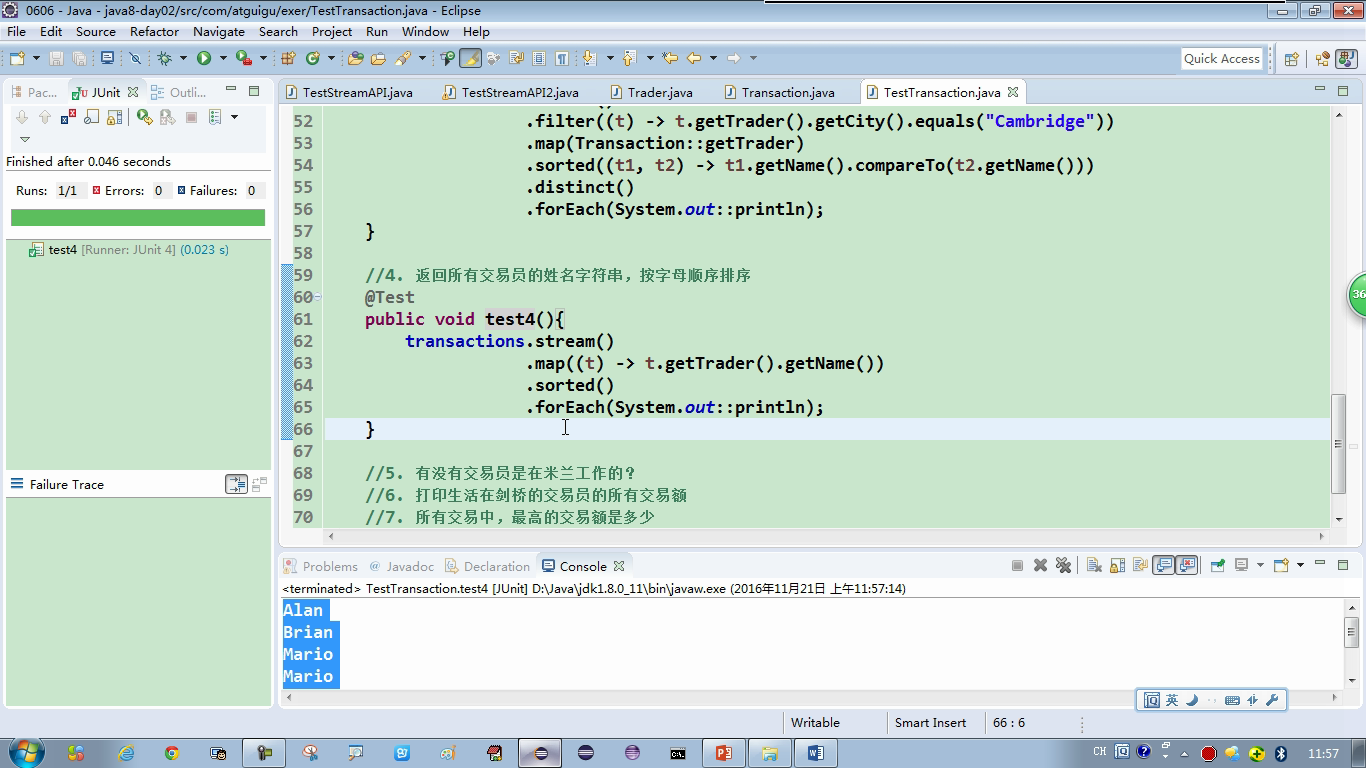Switch to Trader.java editor tab
The height and width of the screenshot is (768, 1366).
pyautogui.click(x=650, y=92)
